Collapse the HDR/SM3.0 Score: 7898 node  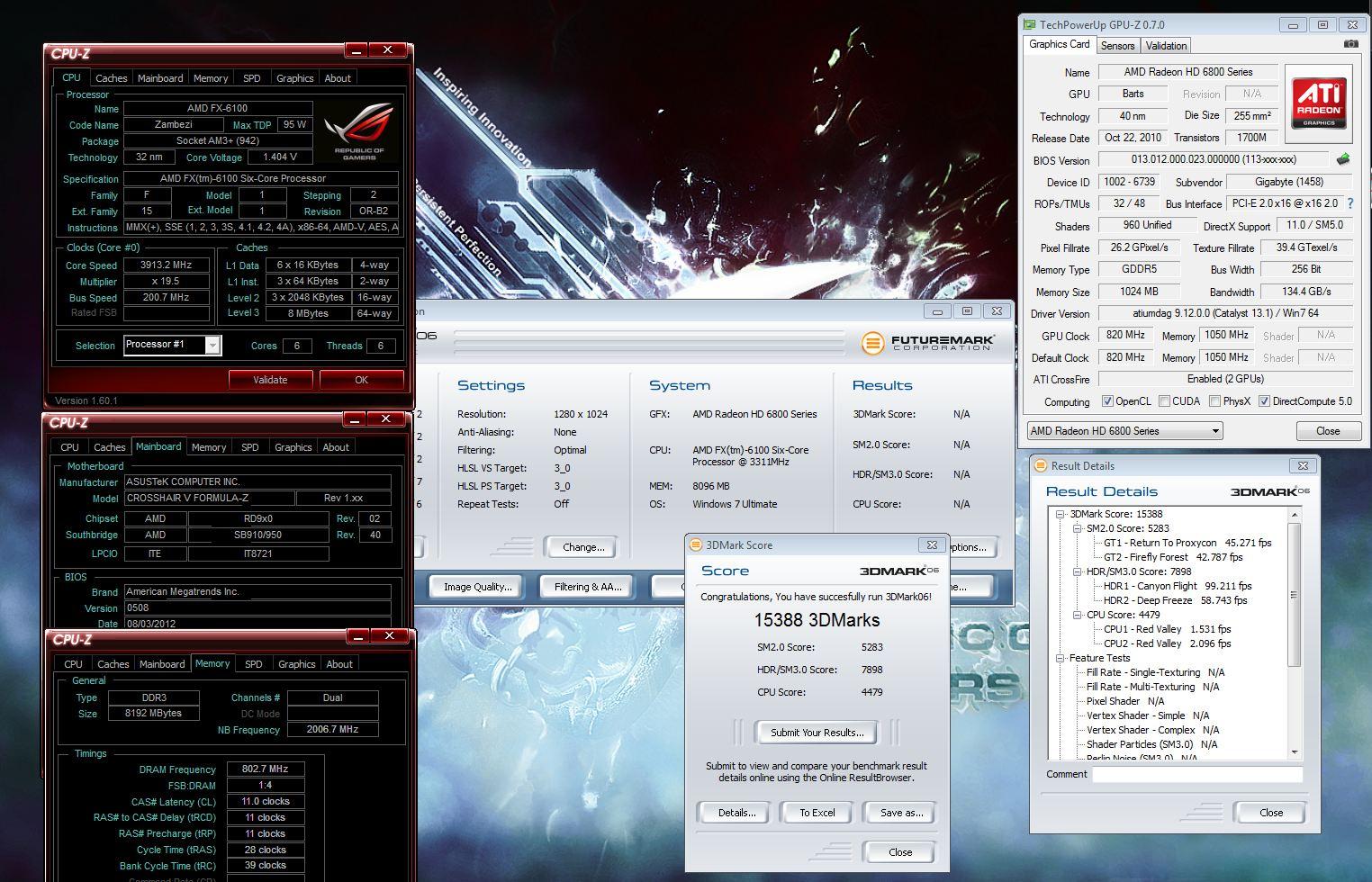click(x=1077, y=571)
